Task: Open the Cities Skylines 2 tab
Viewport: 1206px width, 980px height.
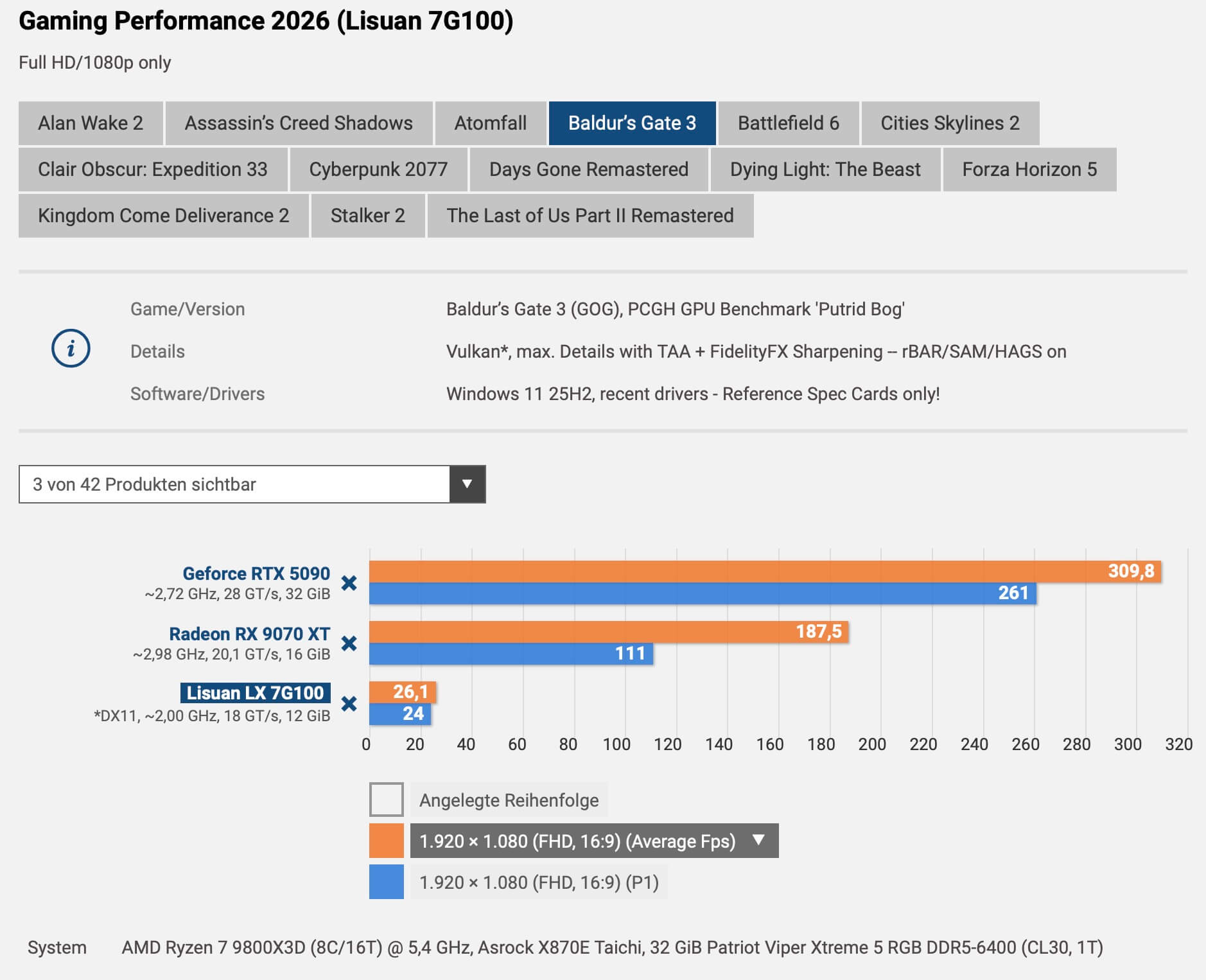Action: point(950,123)
